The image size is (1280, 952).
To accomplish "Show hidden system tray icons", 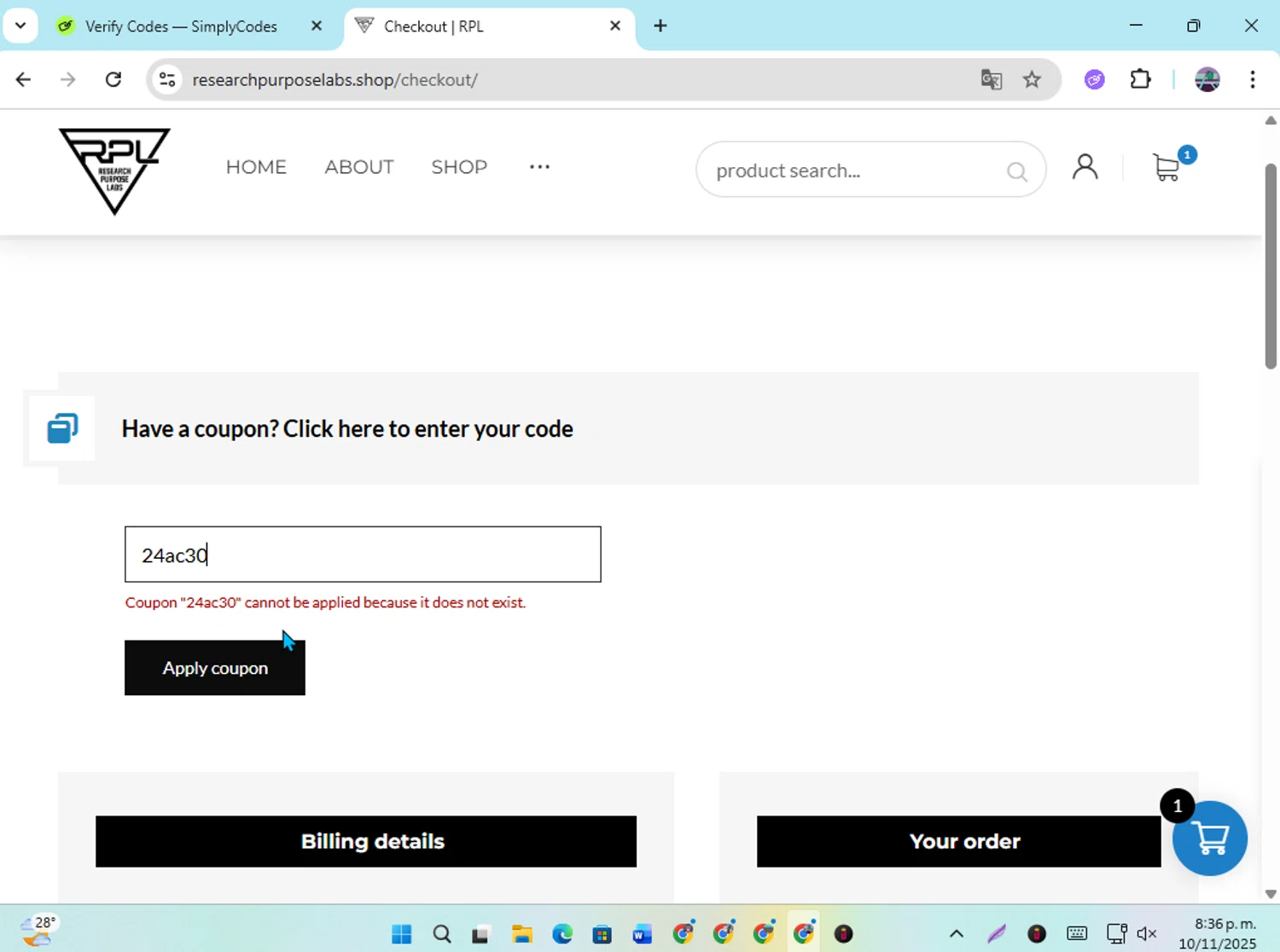I will [957, 933].
